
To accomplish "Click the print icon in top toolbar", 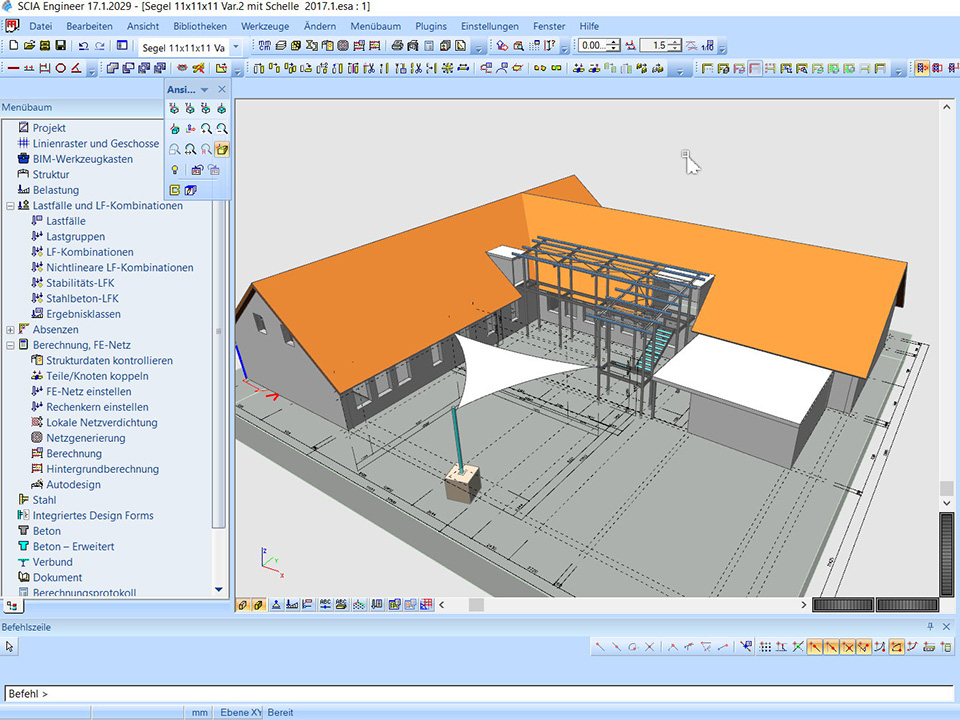I will click(x=397, y=46).
